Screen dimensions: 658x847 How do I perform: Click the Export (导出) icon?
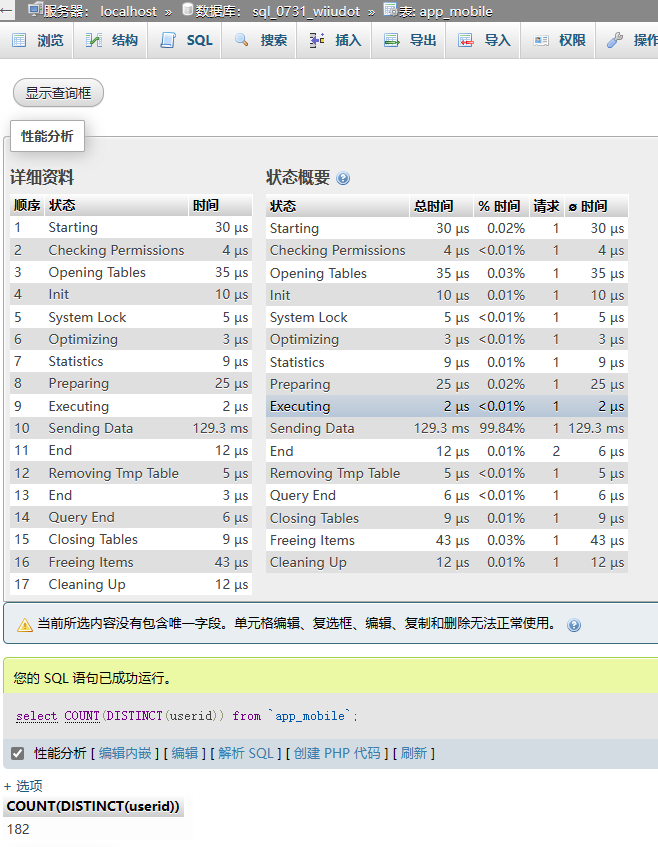coord(392,40)
